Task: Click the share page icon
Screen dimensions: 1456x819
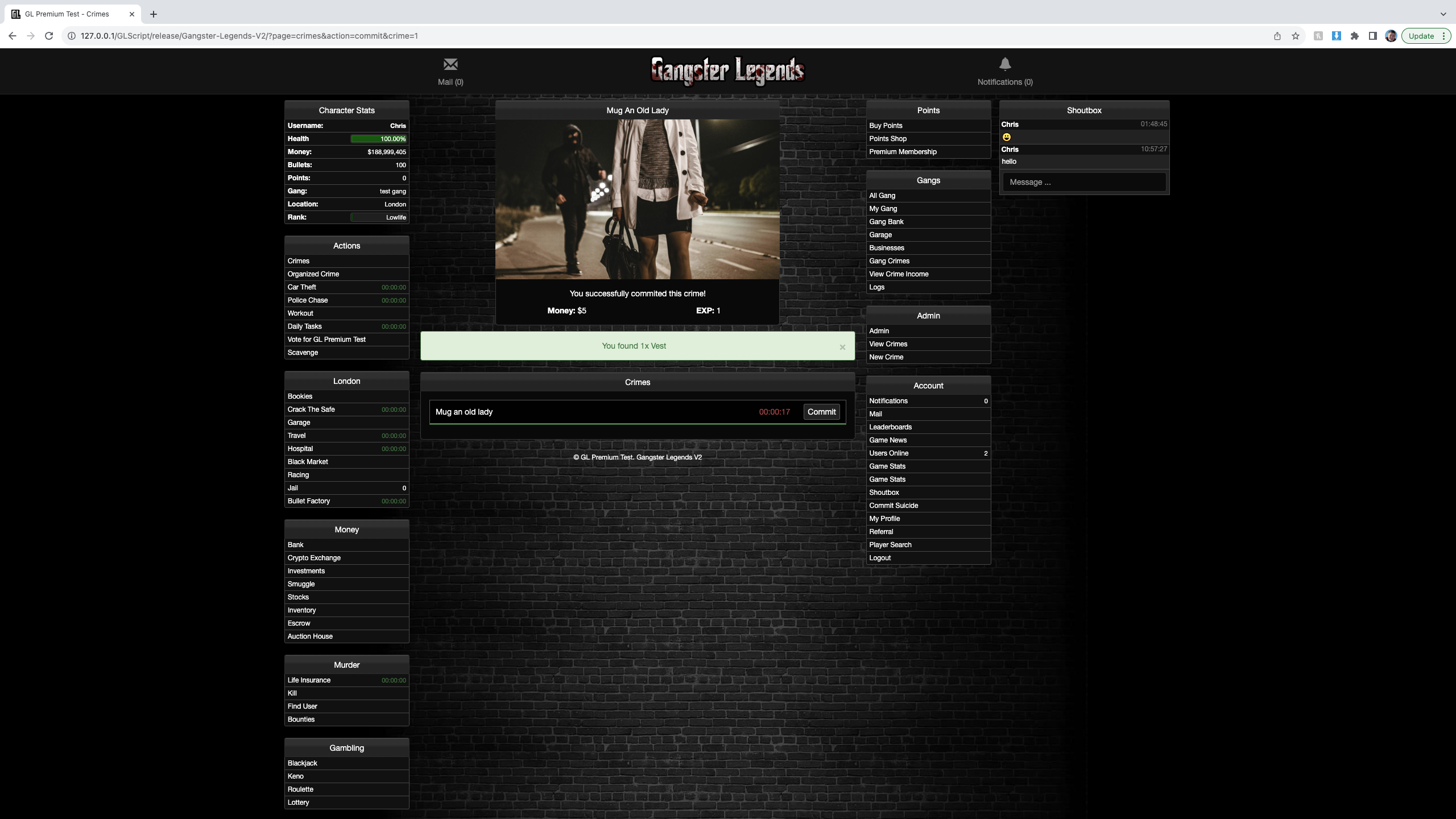Action: click(1277, 36)
